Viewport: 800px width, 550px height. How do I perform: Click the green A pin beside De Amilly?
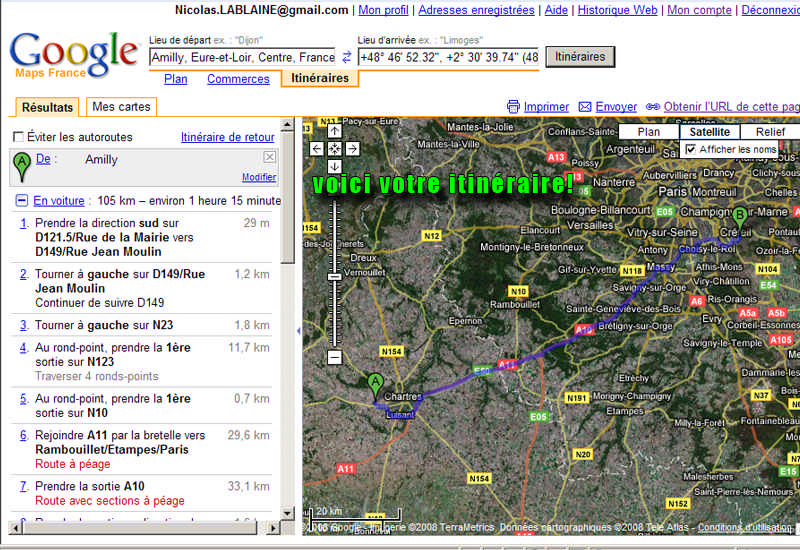pos(21,167)
